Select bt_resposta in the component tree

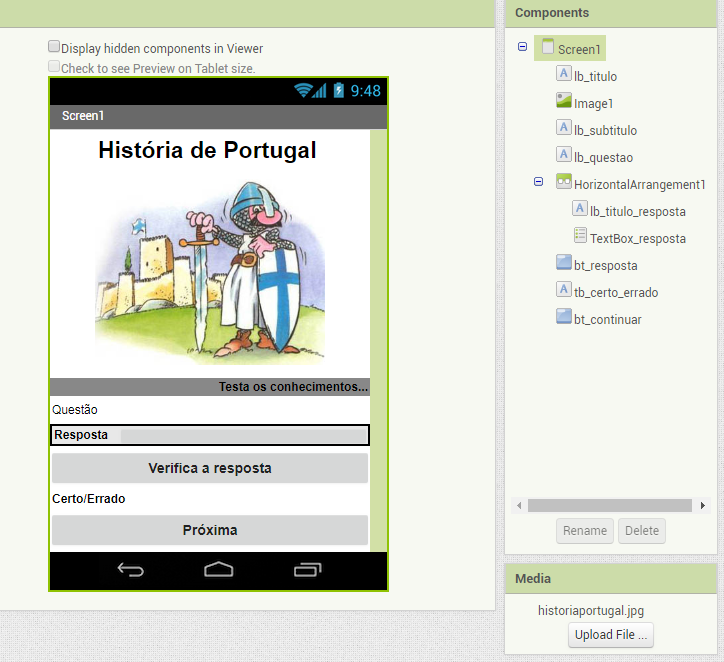(605, 265)
